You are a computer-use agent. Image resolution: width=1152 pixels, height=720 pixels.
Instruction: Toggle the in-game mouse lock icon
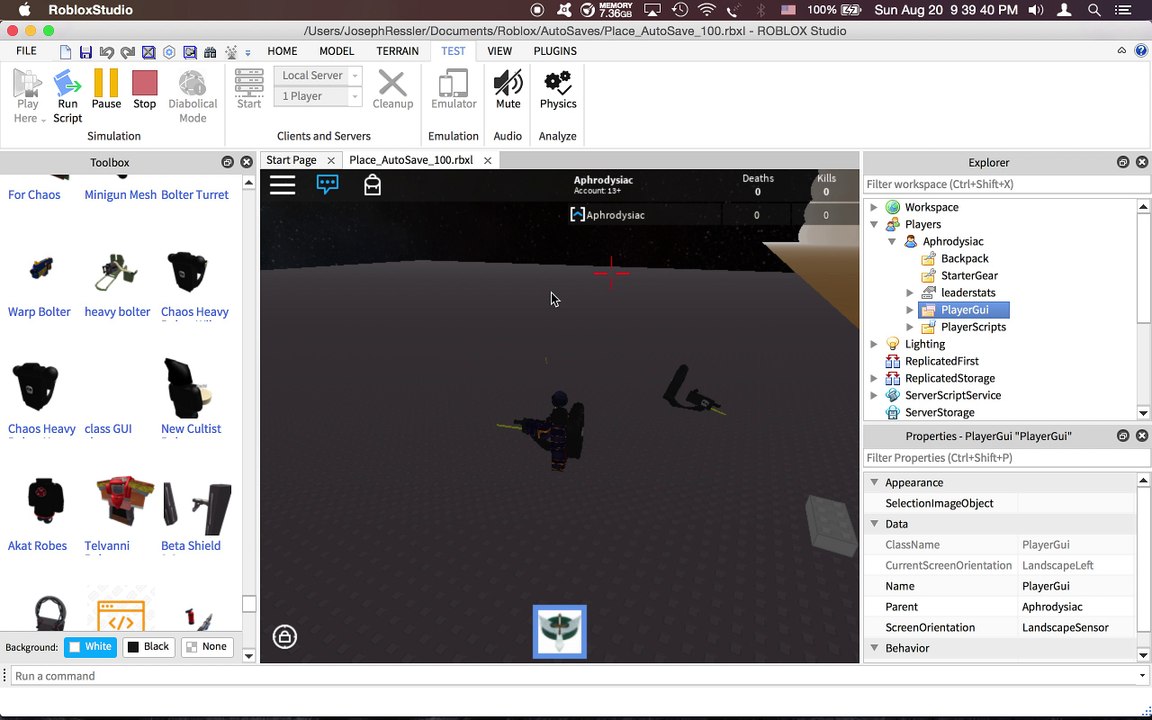coord(285,636)
